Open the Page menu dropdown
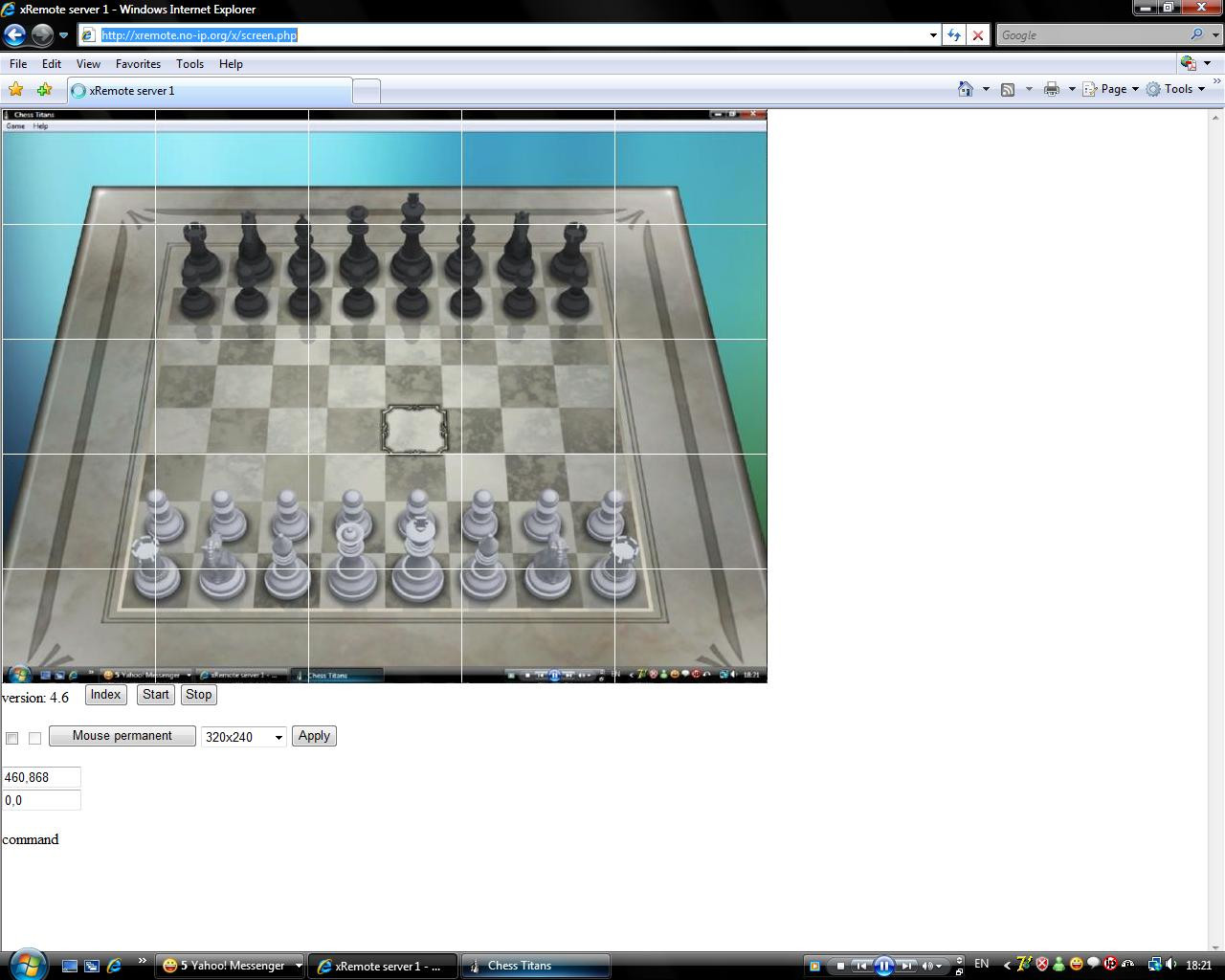This screenshot has height=980, width=1225. tap(1110, 89)
